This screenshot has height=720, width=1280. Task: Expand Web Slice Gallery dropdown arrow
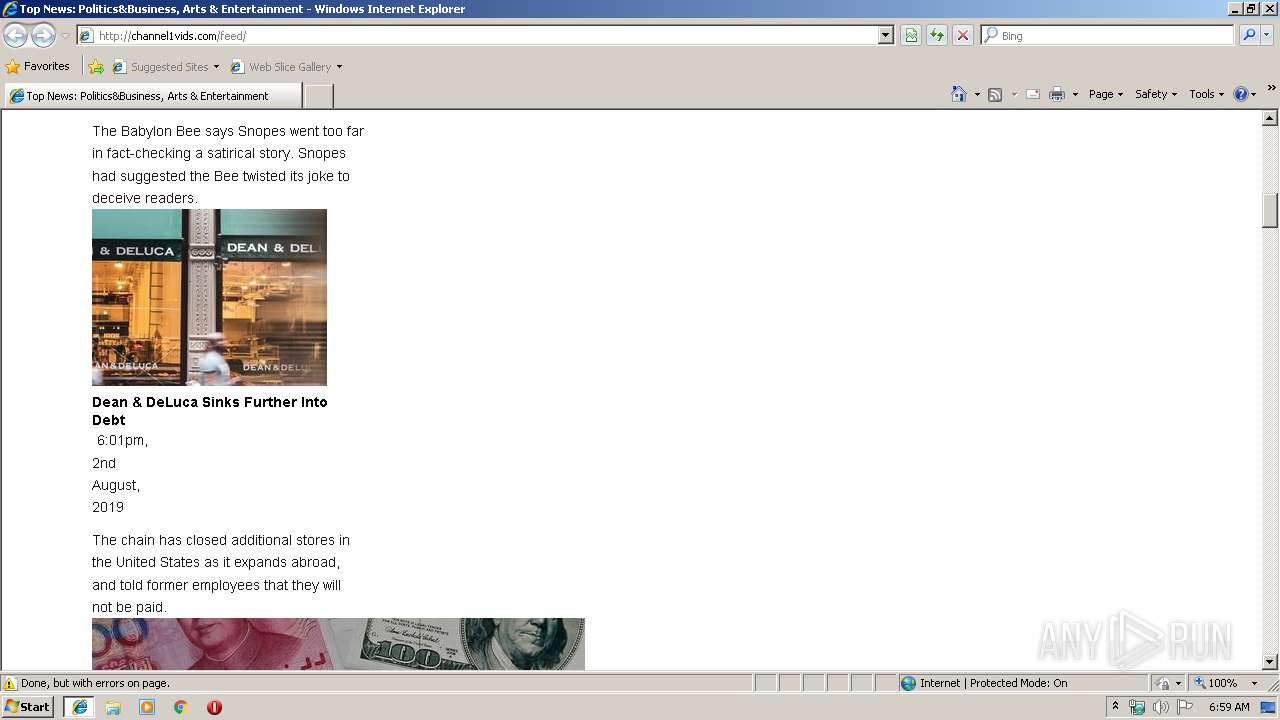coord(339,67)
